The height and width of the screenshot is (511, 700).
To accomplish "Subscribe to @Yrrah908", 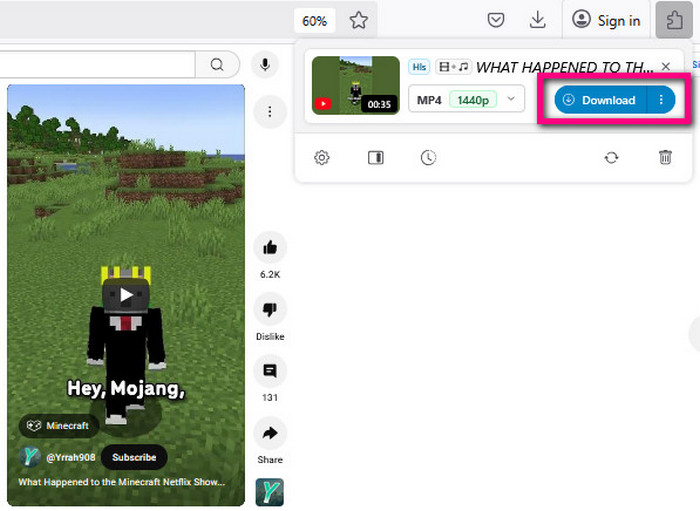I will pos(134,457).
